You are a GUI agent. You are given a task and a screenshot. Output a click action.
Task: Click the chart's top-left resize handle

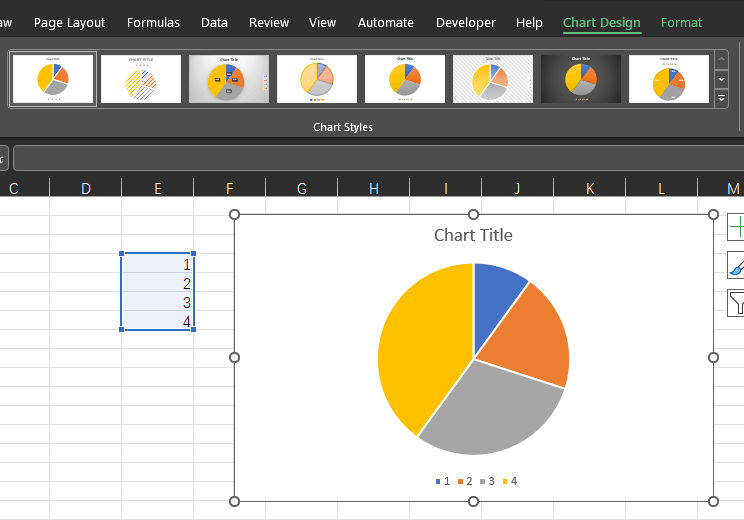pyautogui.click(x=234, y=214)
